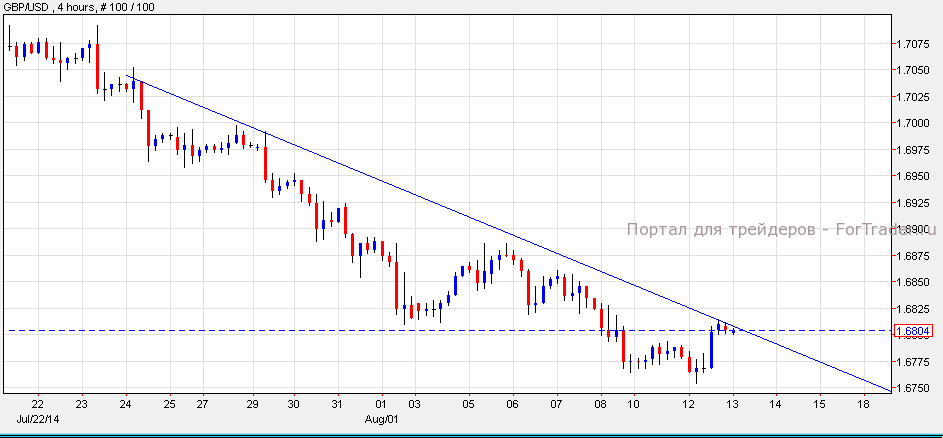Click the 1.6925 price axis label
This screenshot has height=438, width=943.
click(913, 203)
